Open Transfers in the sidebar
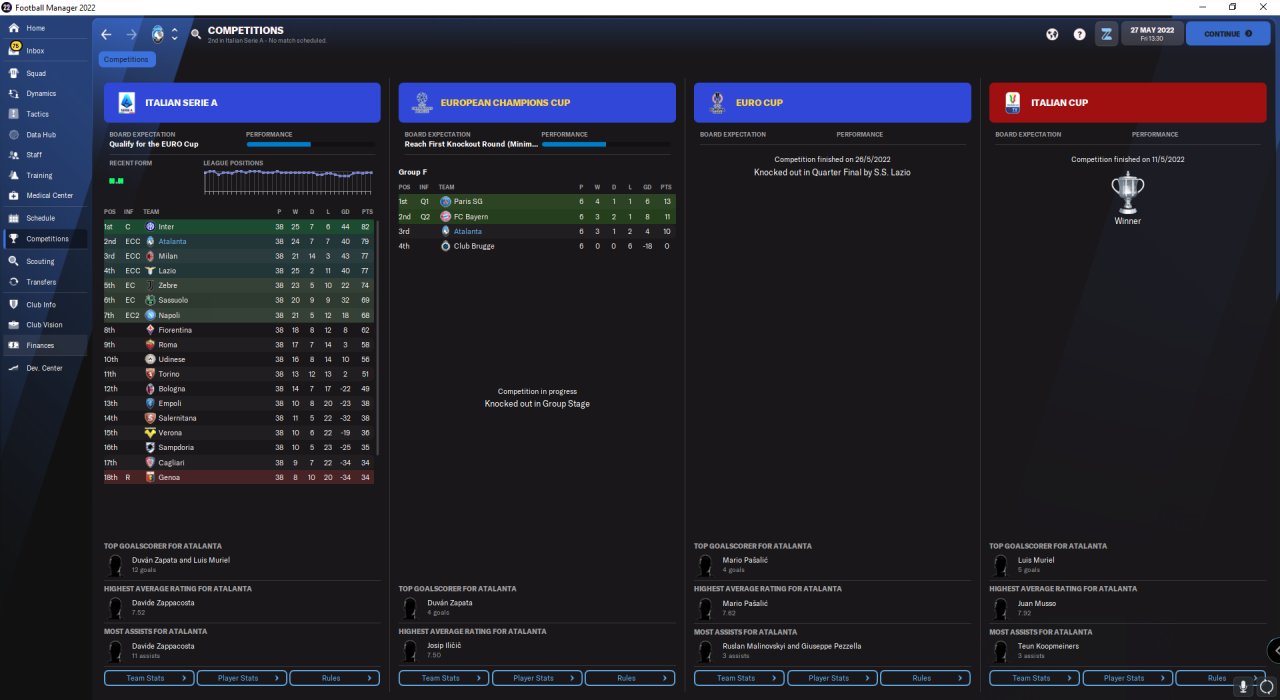The width and height of the screenshot is (1280, 700). 44,282
